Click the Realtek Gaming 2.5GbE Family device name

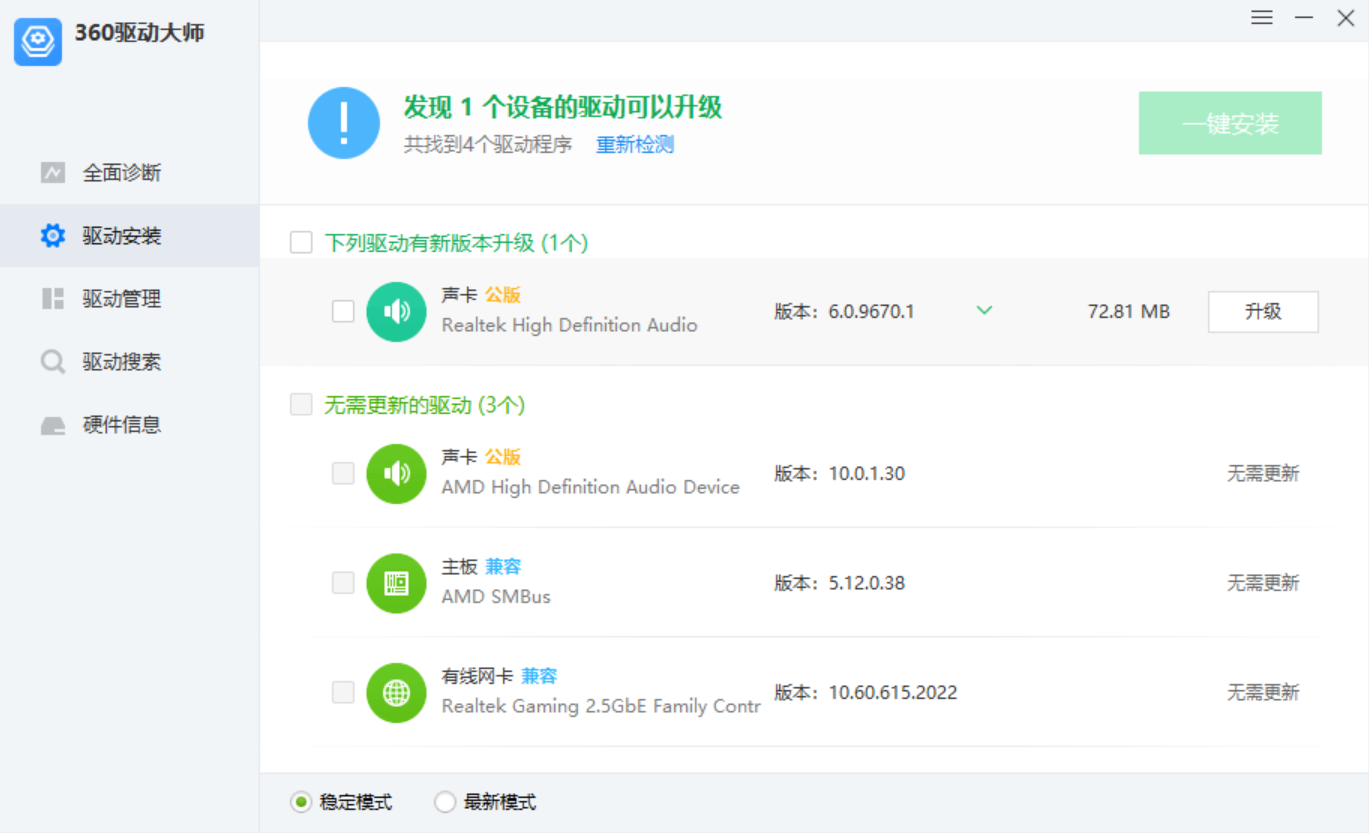pyautogui.click(x=601, y=706)
